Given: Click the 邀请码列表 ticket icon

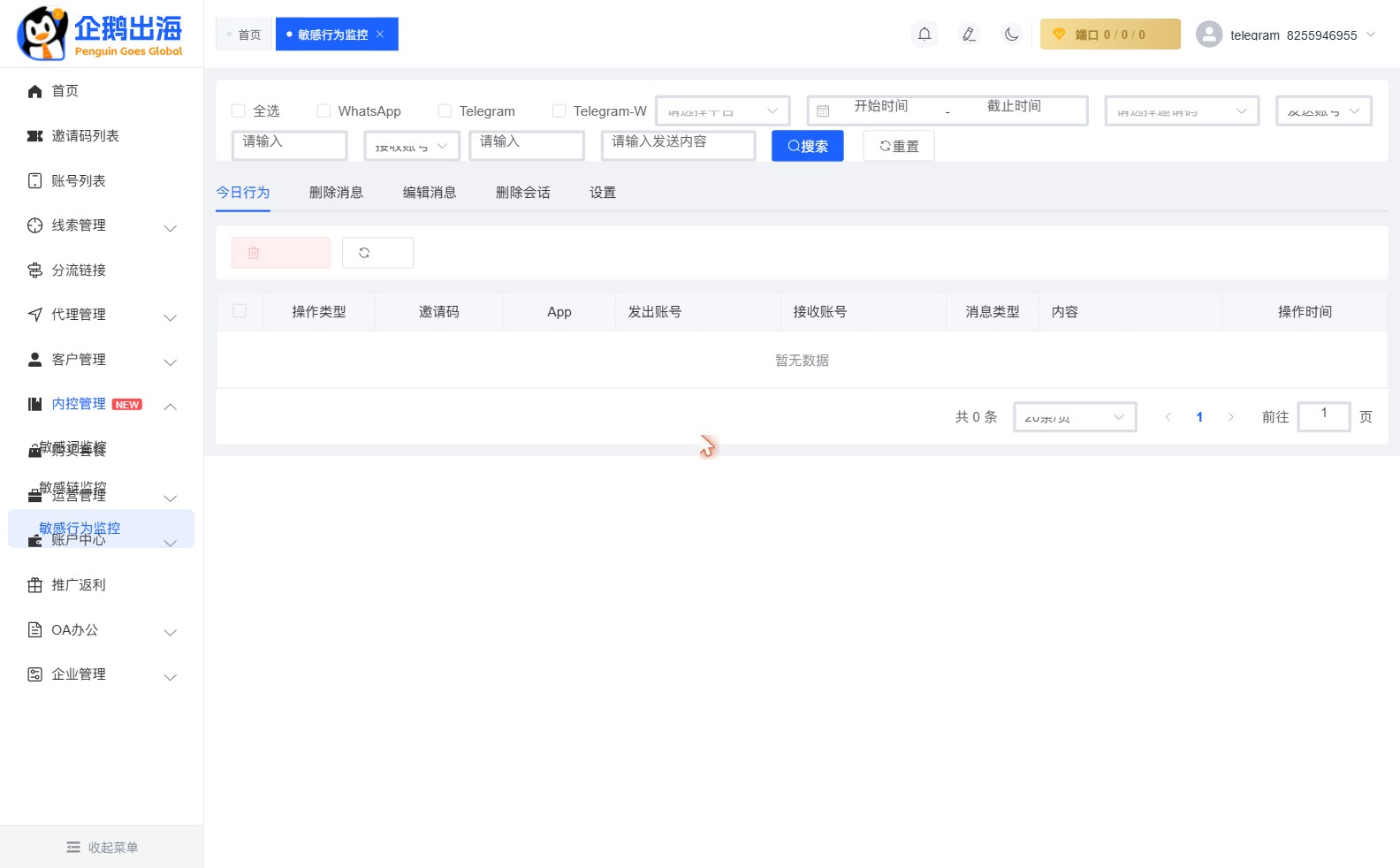Looking at the screenshot, I should click(35, 136).
